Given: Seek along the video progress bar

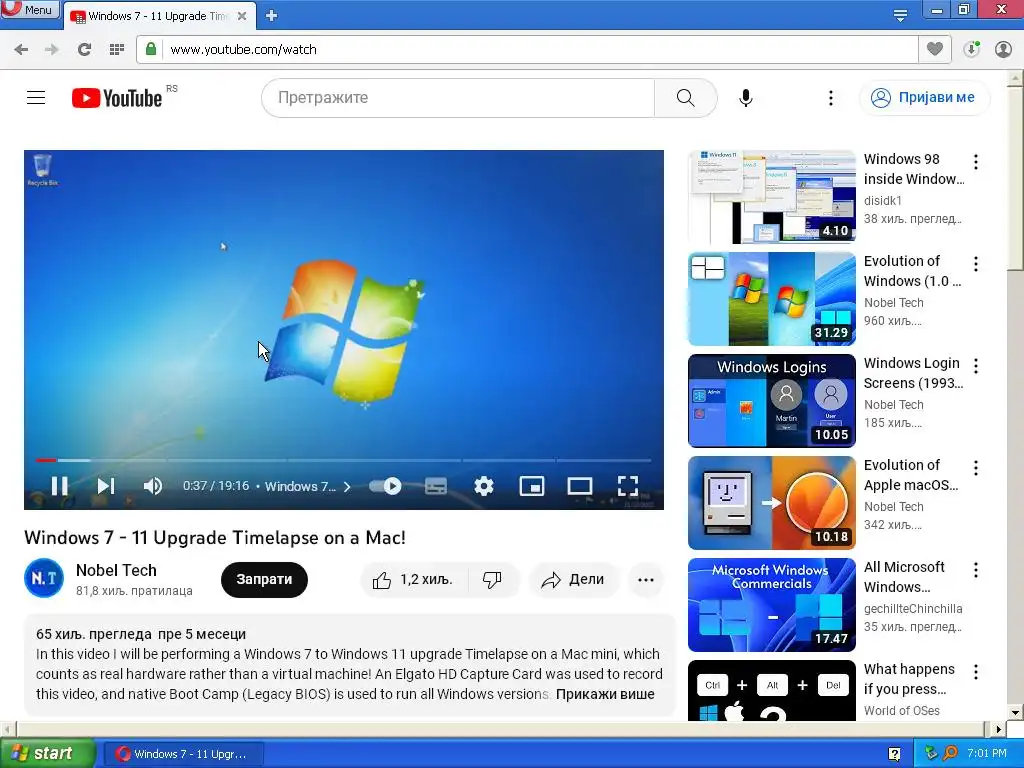Looking at the screenshot, I should pos(344,460).
